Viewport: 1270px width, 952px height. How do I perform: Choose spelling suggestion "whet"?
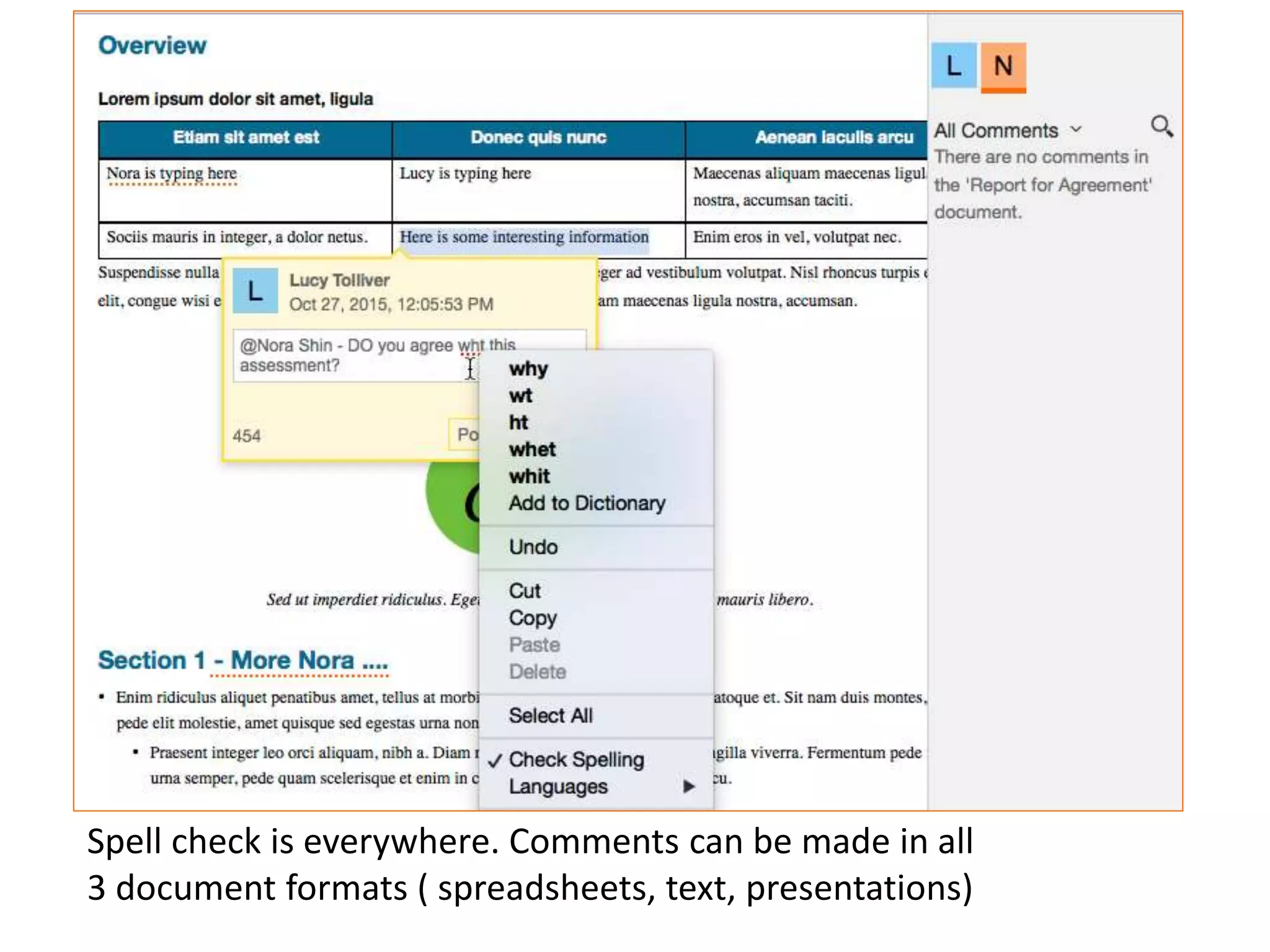click(532, 449)
